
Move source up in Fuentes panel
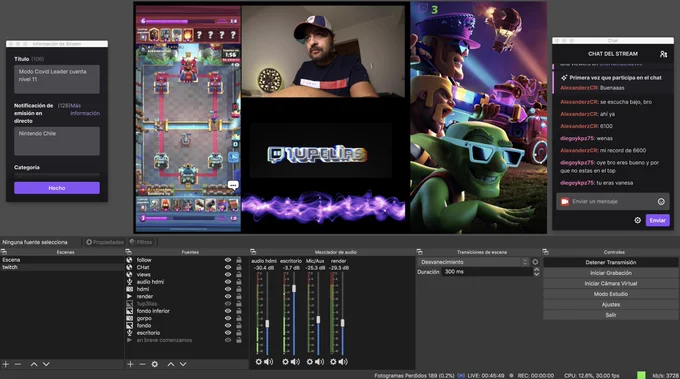click(171, 364)
